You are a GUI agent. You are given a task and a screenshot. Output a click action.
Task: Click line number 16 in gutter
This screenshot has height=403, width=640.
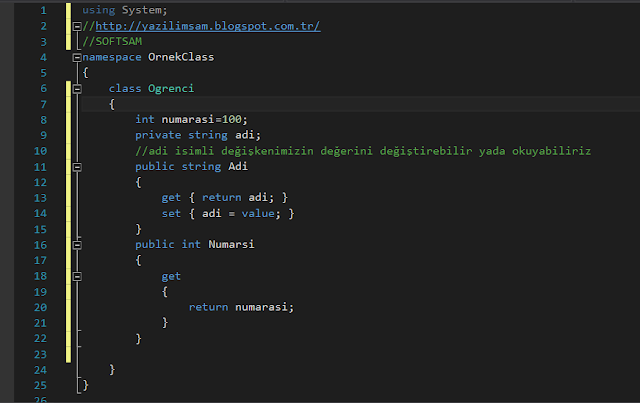pos(40,245)
